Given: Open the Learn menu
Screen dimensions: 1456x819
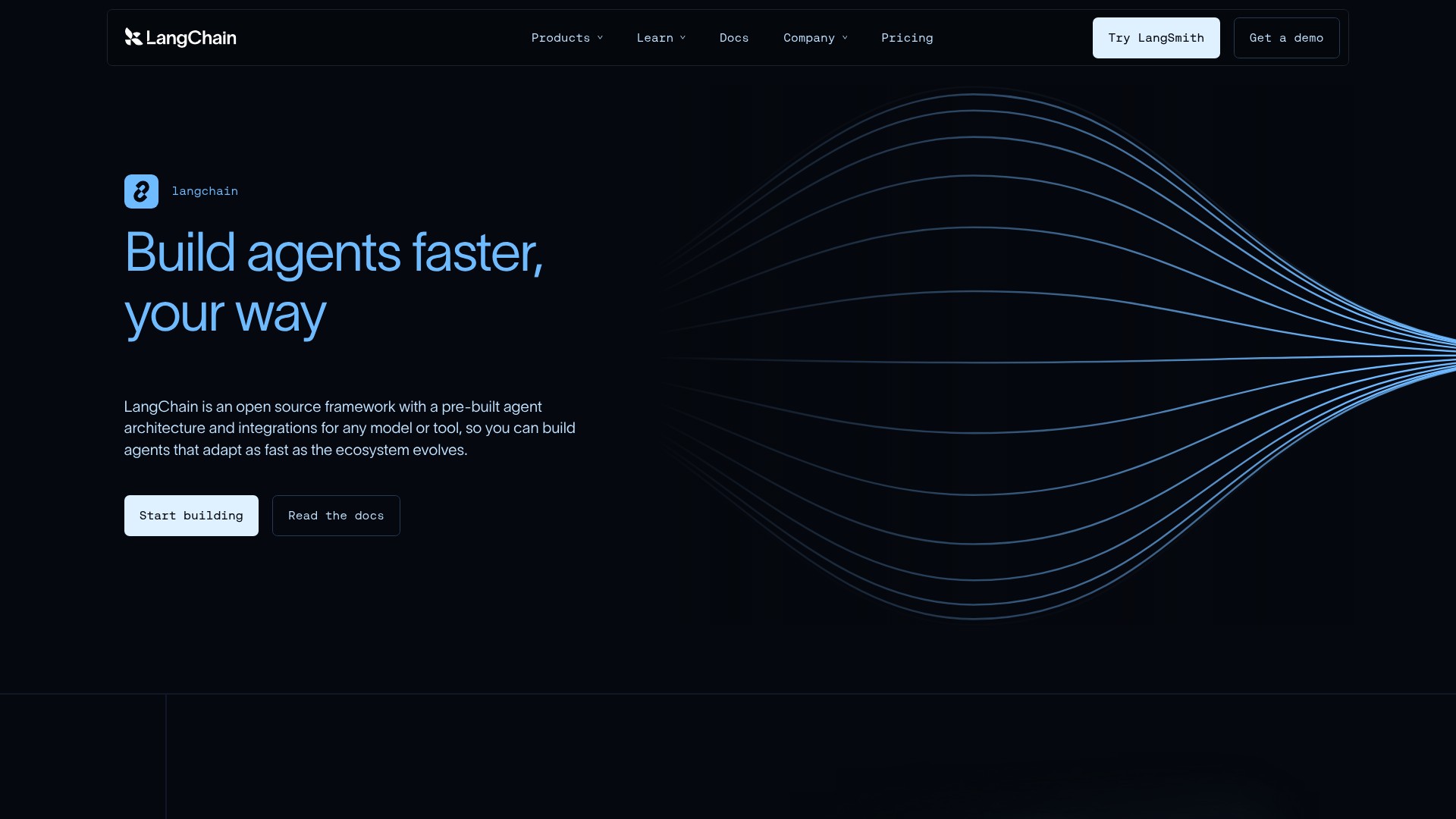Looking at the screenshot, I should point(661,38).
